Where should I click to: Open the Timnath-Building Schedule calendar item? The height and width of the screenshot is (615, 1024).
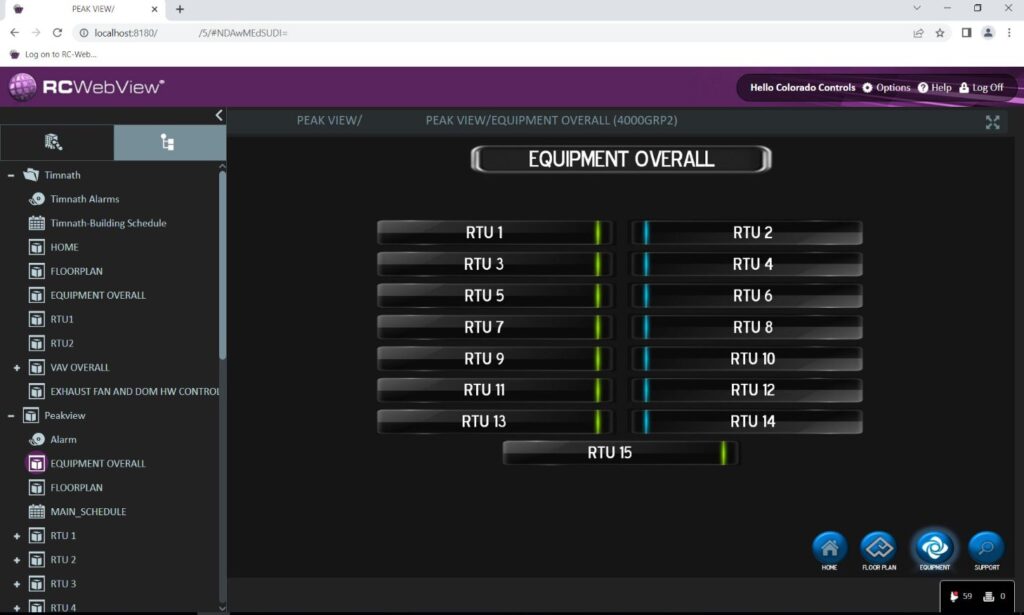pos(37,223)
